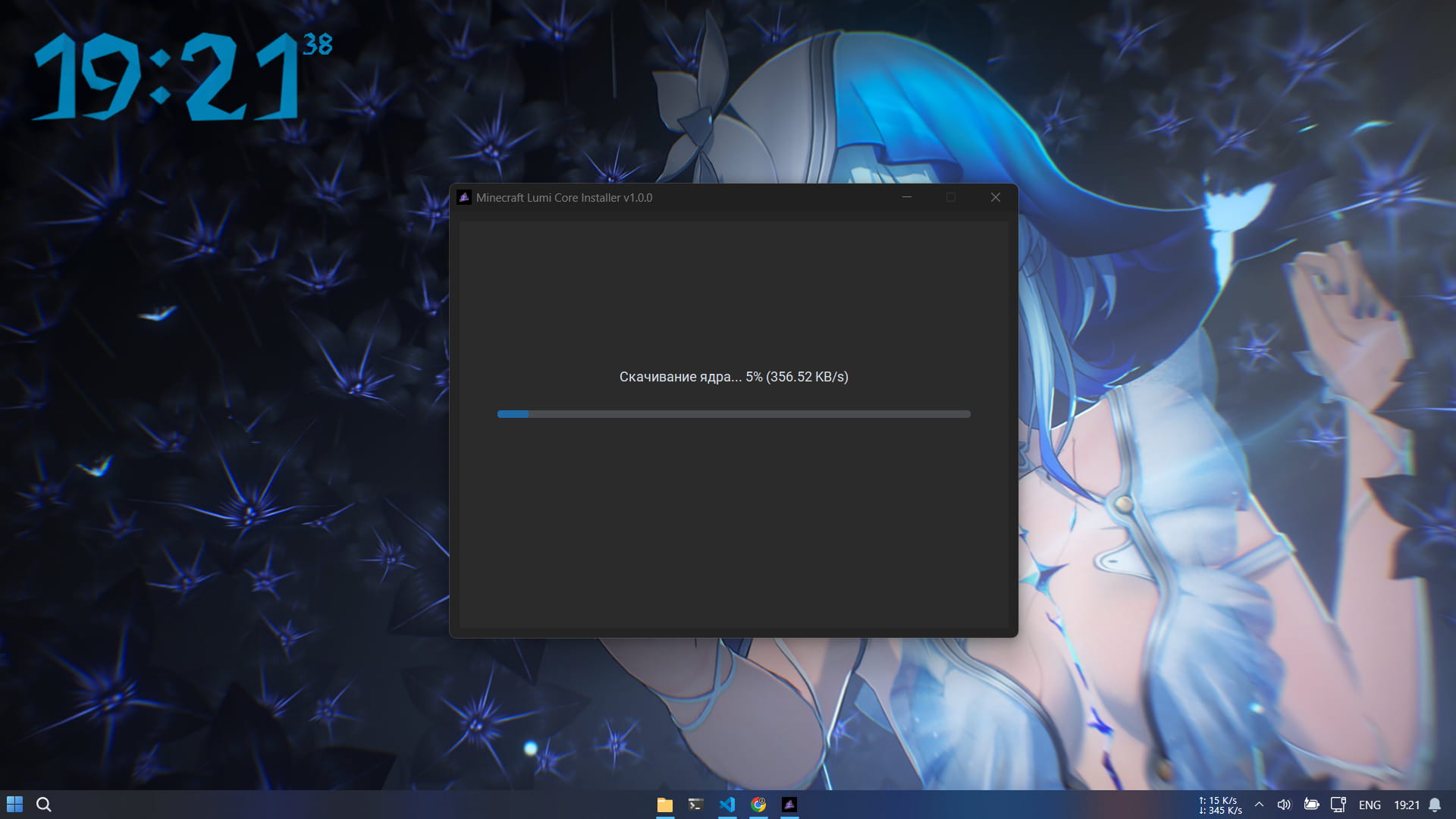Open the volume control in the system tray
This screenshot has height=819, width=1456.
1285,805
